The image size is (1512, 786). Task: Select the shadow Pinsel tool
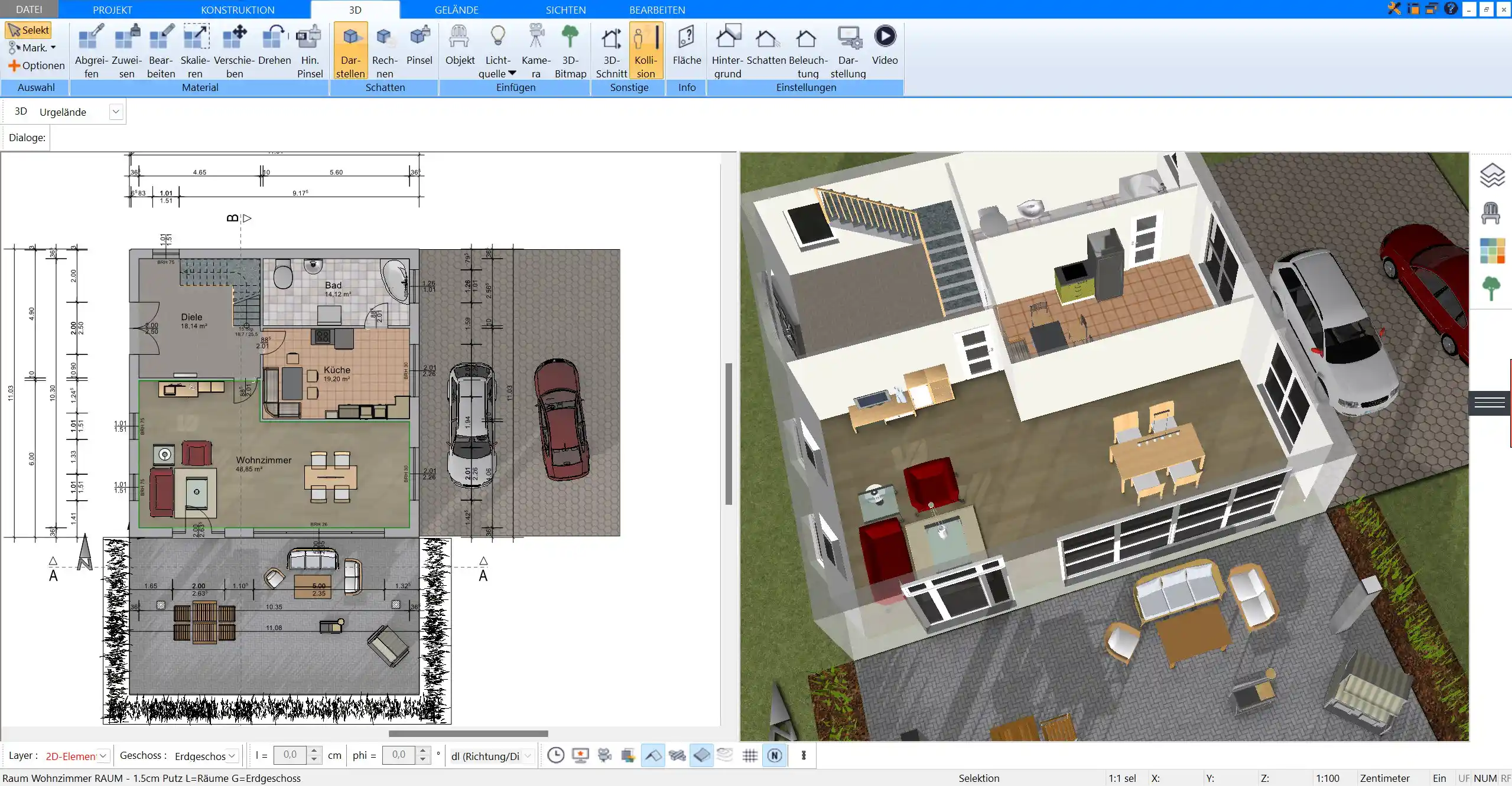420,45
